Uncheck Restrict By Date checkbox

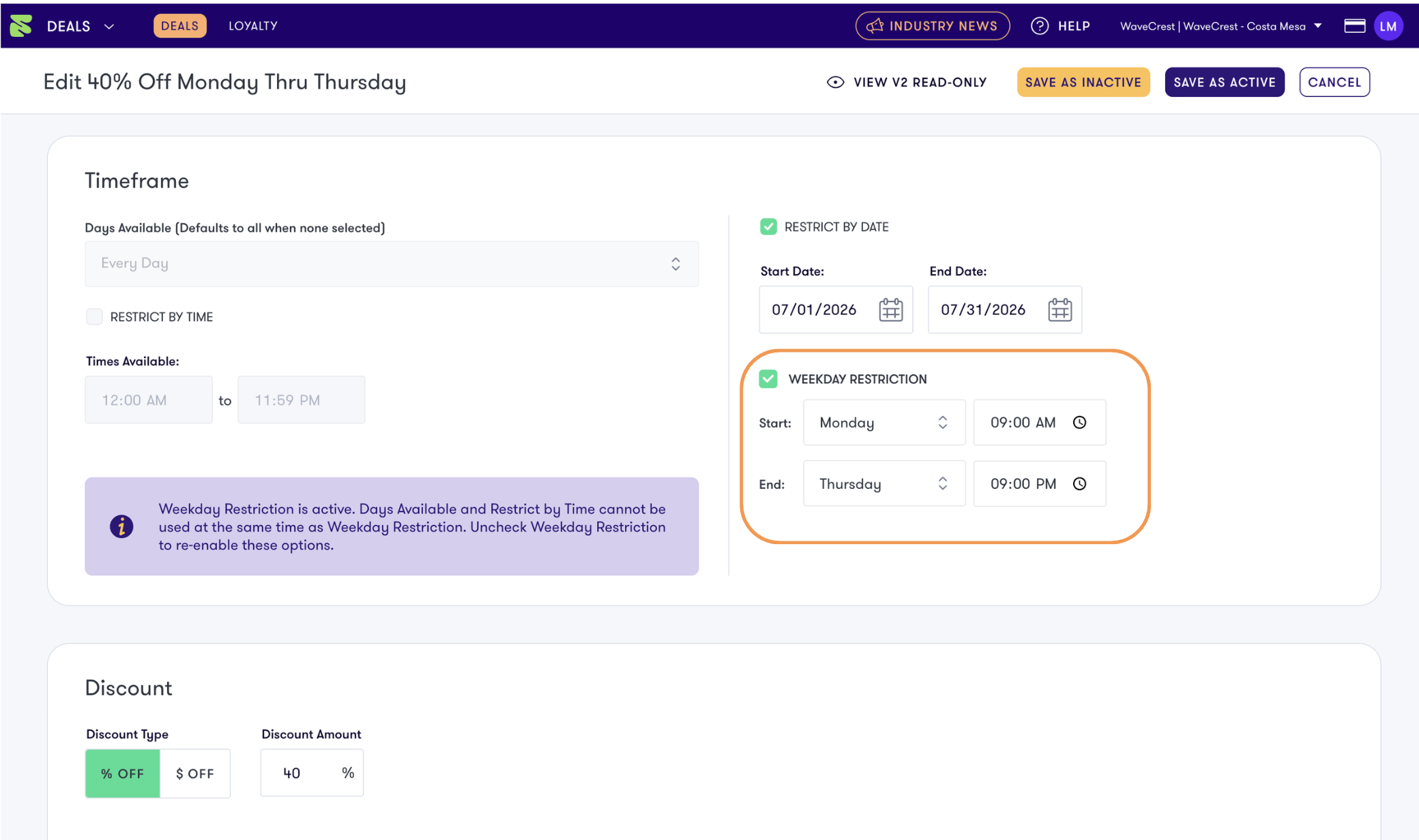click(768, 226)
